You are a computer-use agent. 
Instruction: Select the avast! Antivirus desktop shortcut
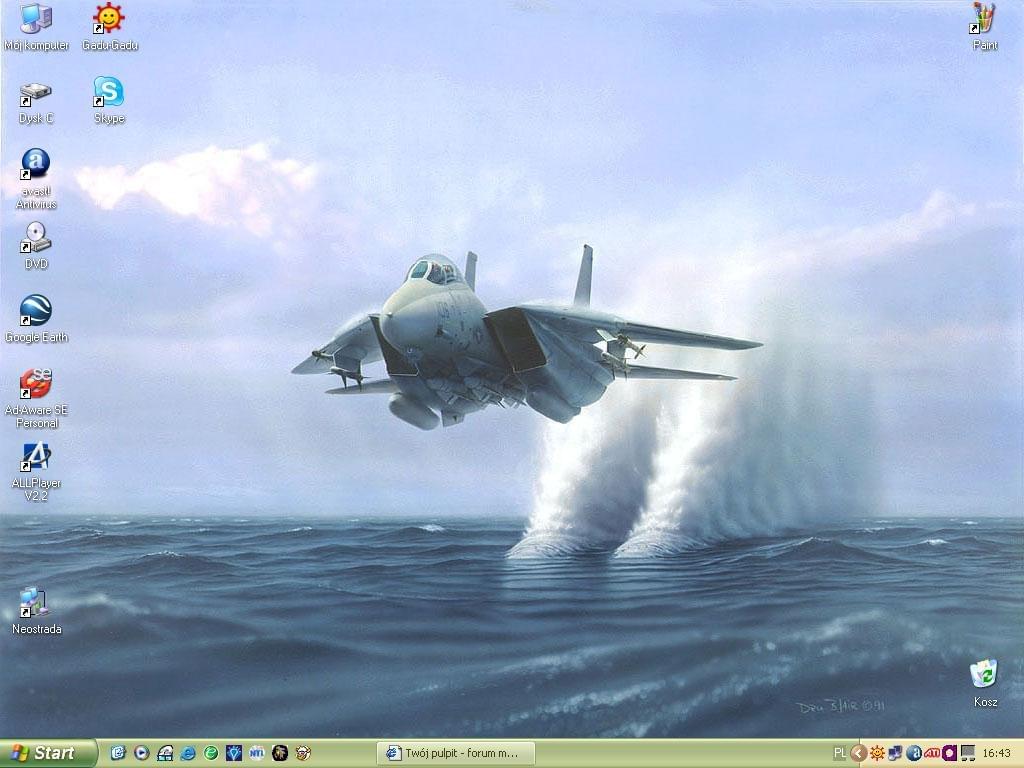[36, 179]
